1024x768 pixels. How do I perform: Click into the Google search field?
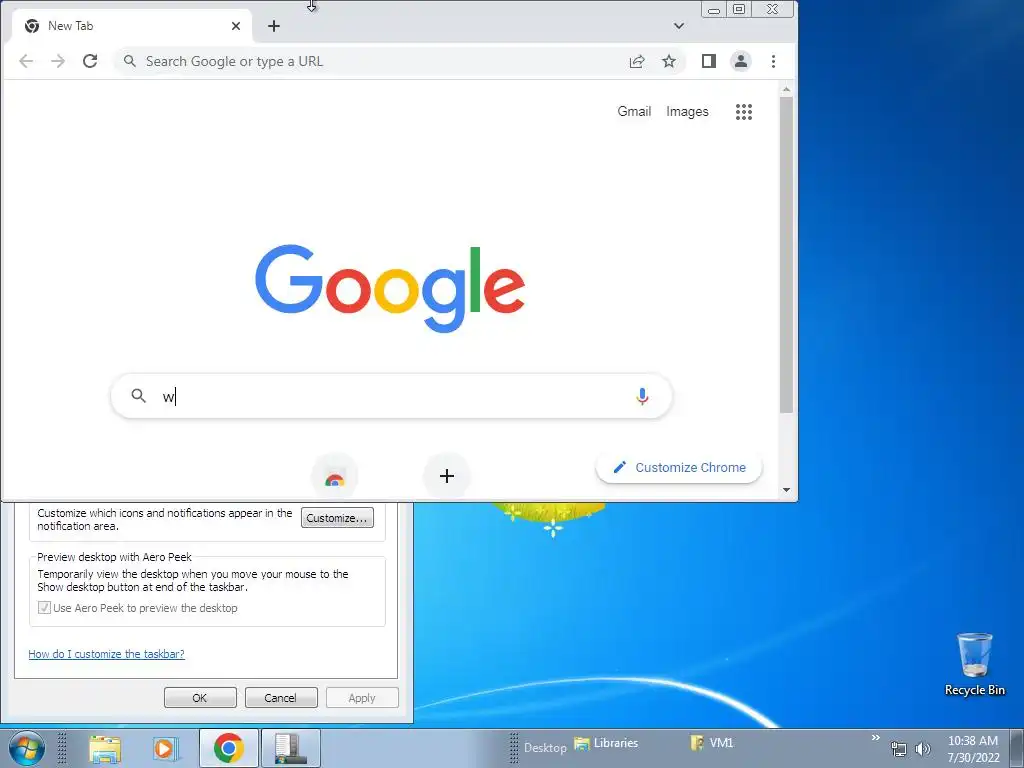coord(392,396)
